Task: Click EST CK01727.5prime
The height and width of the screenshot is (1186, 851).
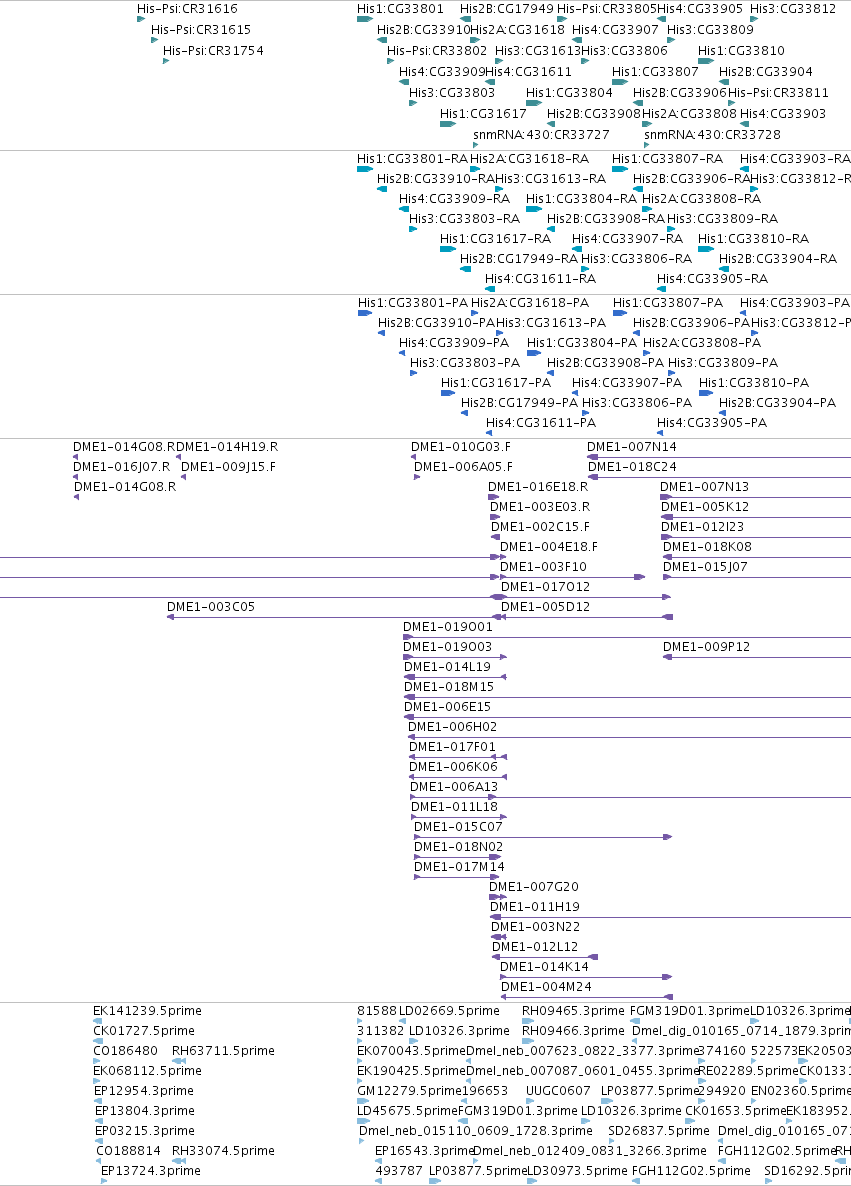Action: pos(144,1031)
